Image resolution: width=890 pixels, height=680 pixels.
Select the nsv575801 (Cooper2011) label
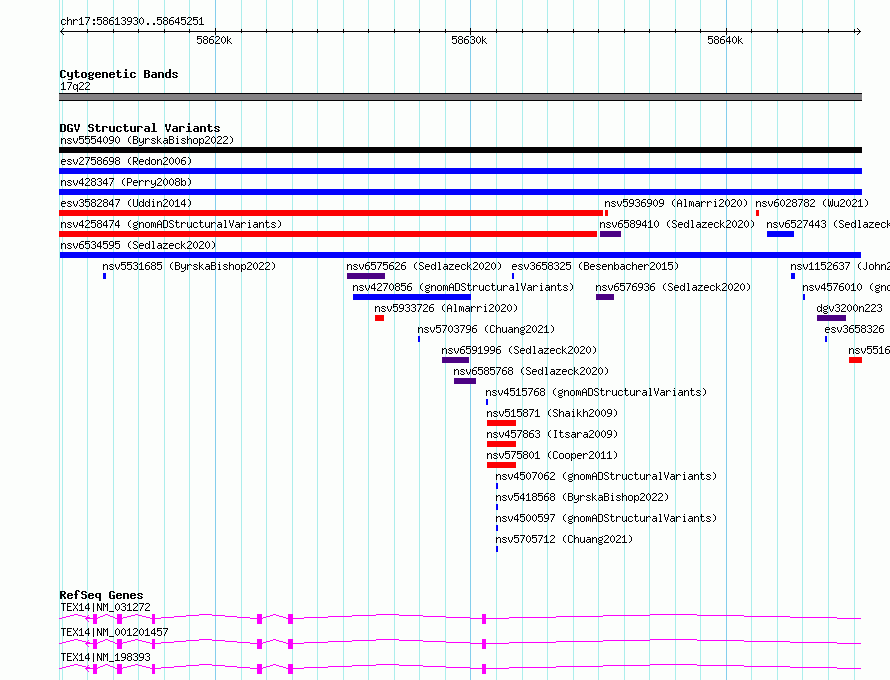[x=552, y=455]
